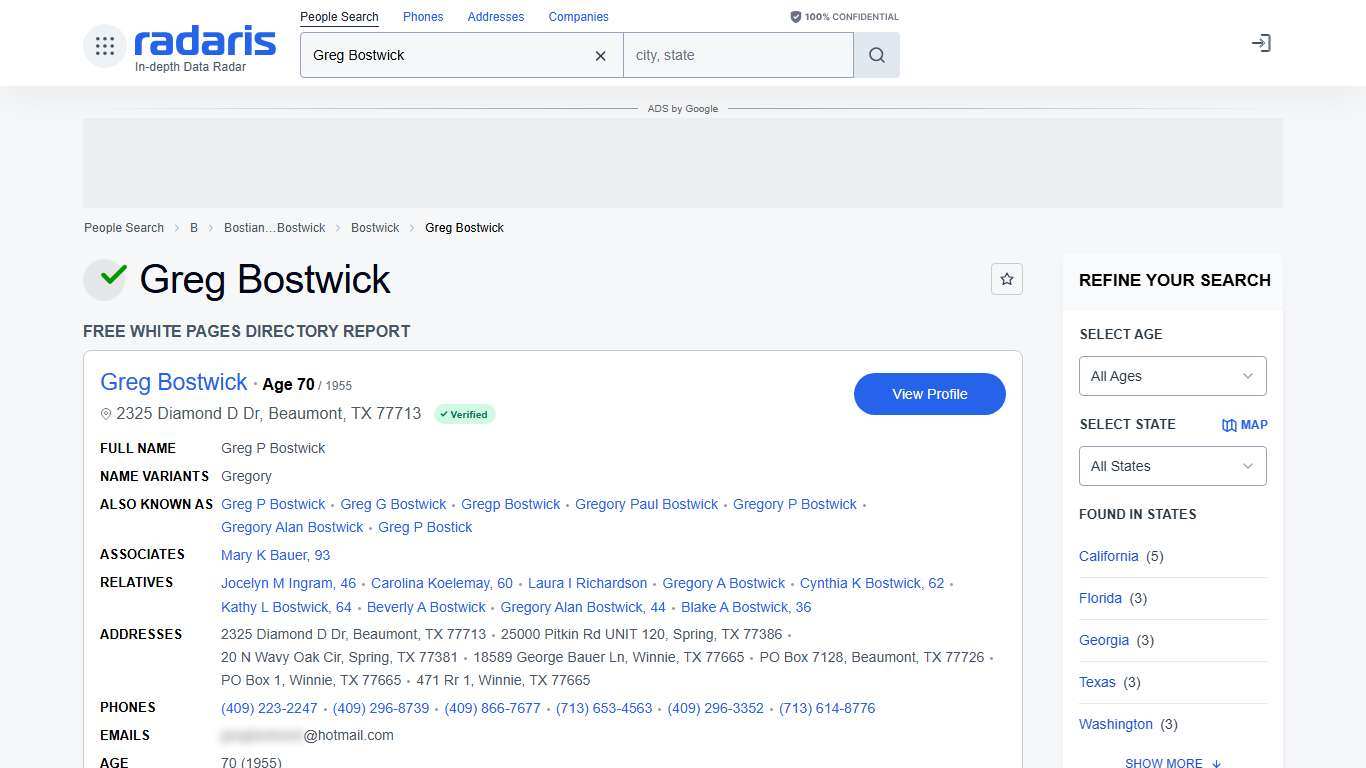Click the location pin next to the address
The width and height of the screenshot is (1366, 768).
coord(106,413)
